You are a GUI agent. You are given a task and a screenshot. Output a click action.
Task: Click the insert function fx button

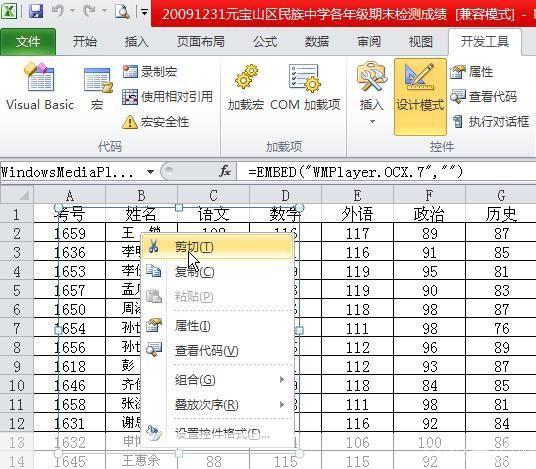(x=225, y=171)
